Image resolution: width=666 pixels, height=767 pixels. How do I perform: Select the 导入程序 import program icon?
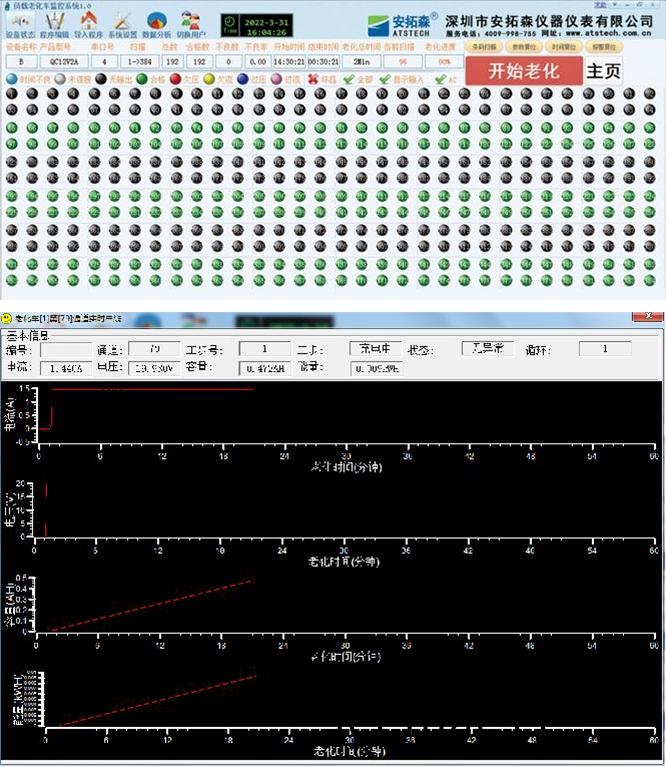pyautogui.click(x=89, y=21)
